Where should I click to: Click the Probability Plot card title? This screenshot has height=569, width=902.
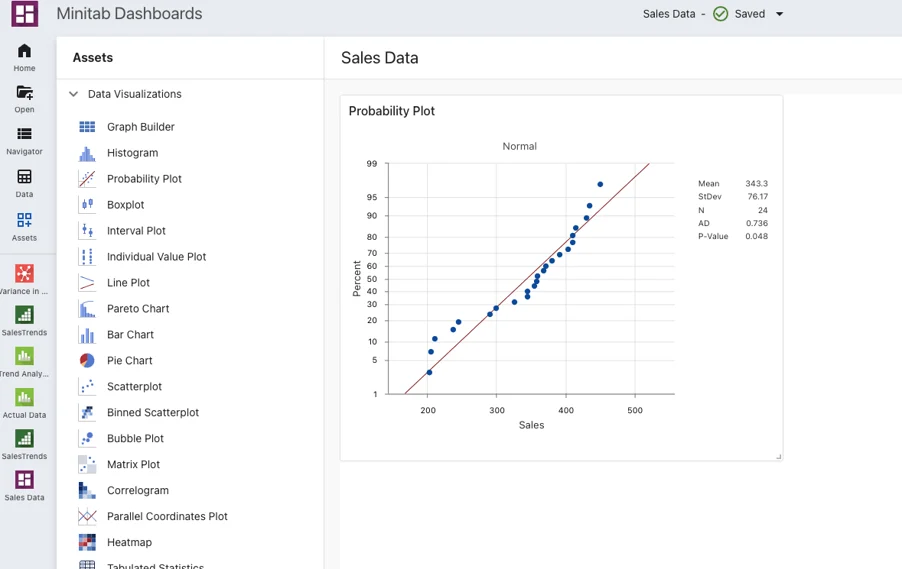click(x=391, y=111)
